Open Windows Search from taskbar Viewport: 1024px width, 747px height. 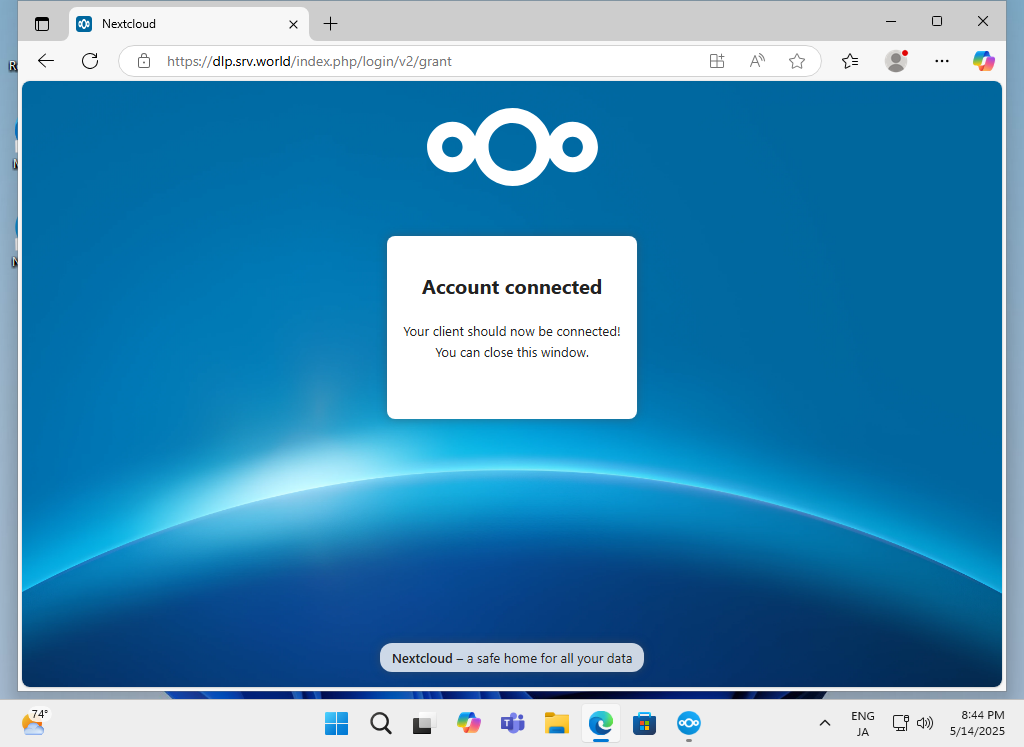381,723
